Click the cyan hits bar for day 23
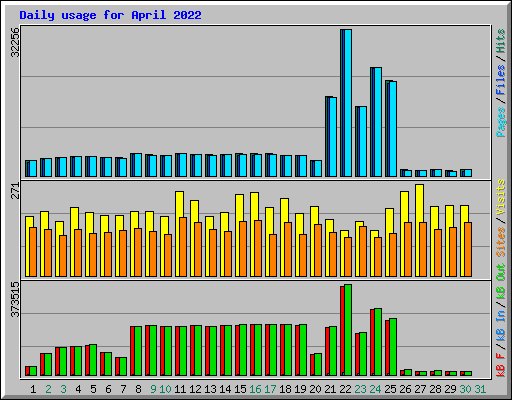Screen dimensions: 512x400 tap(363, 142)
